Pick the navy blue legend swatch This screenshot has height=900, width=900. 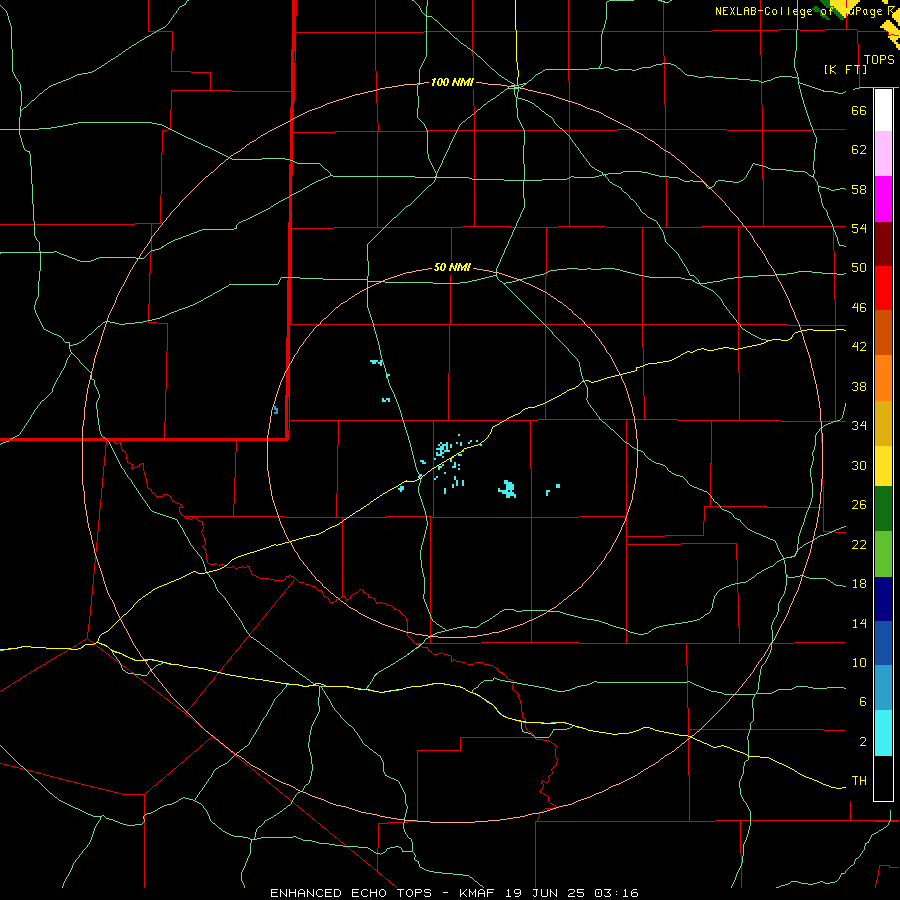tap(883, 599)
